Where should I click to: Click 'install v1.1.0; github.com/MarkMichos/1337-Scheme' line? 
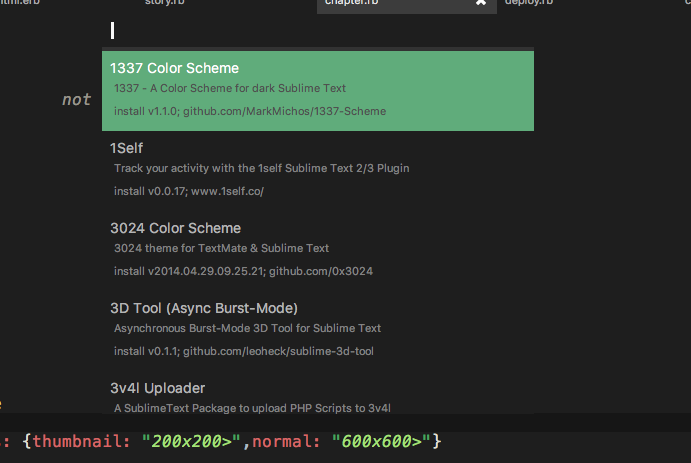250,111
